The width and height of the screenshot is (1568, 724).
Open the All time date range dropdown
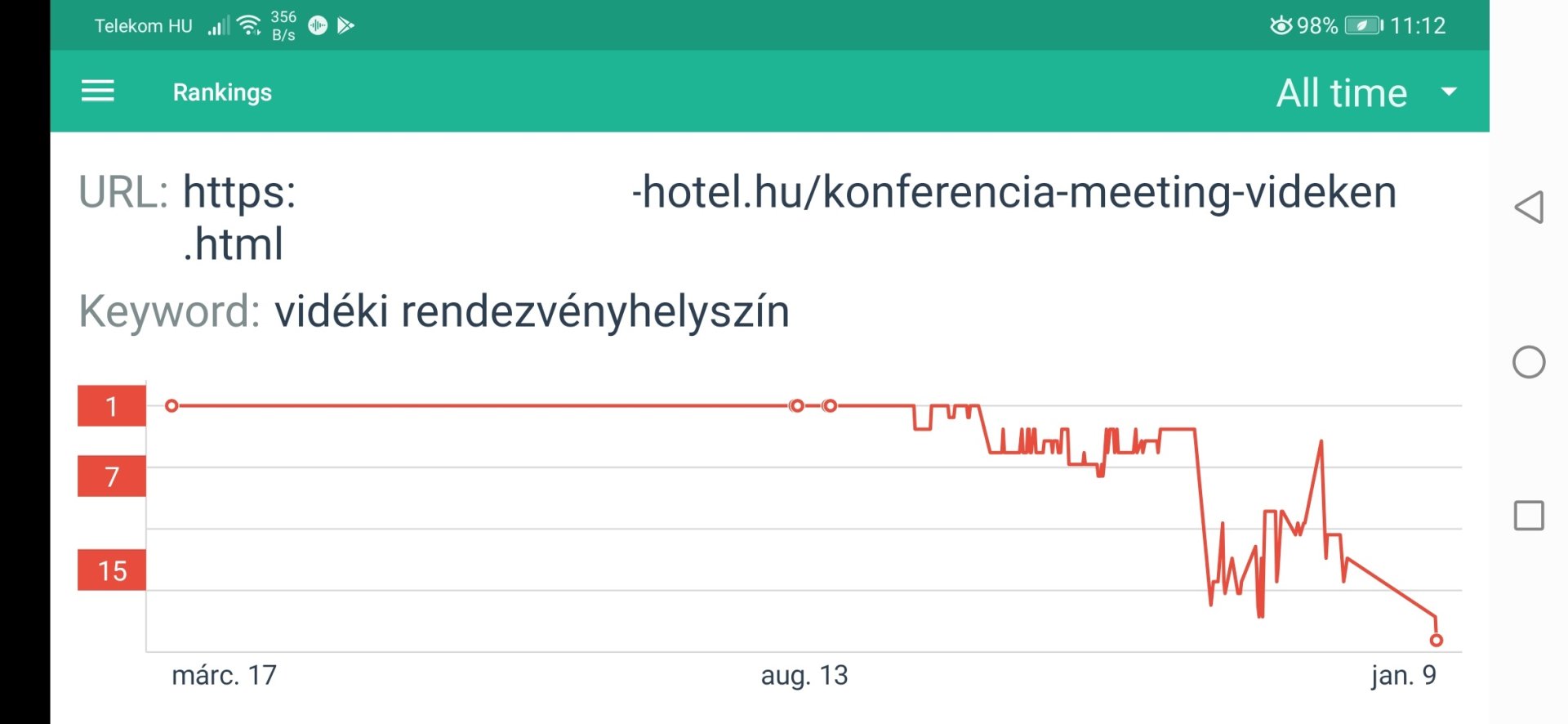click(x=1341, y=92)
